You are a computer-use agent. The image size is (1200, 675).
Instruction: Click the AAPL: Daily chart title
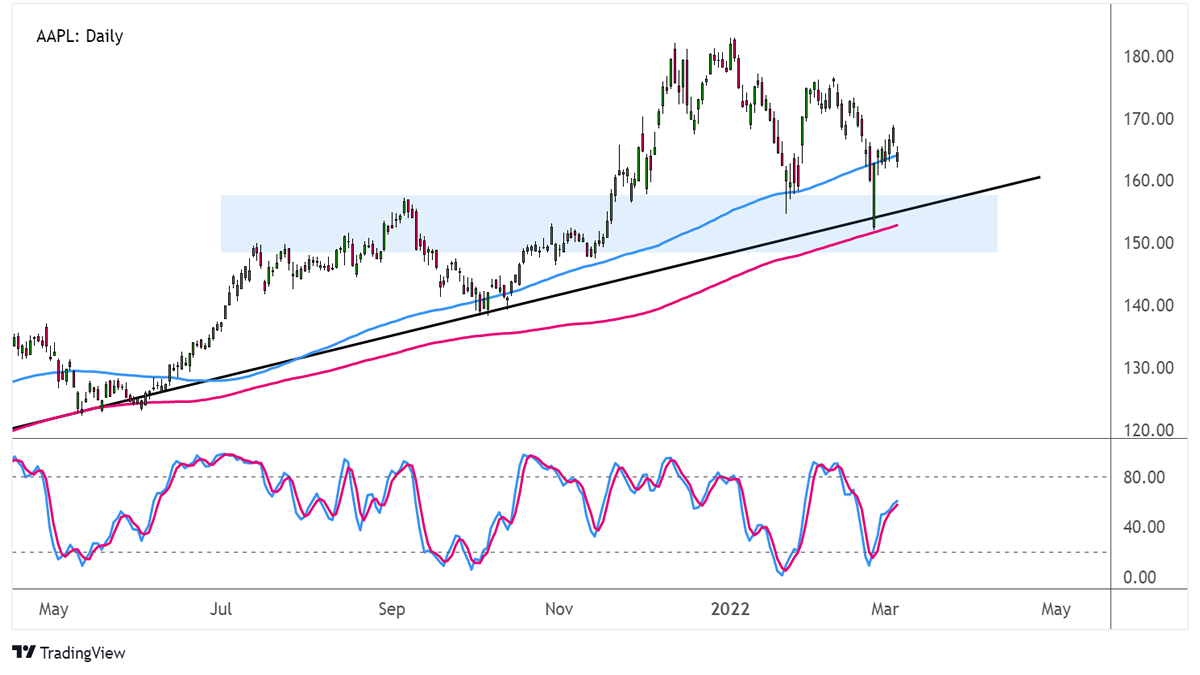(x=79, y=37)
